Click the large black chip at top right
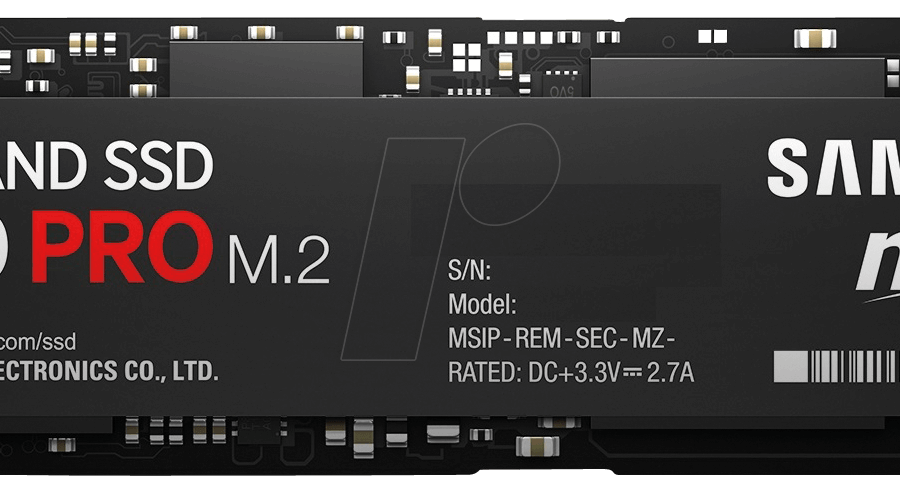900x484 pixels. tap(738, 77)
